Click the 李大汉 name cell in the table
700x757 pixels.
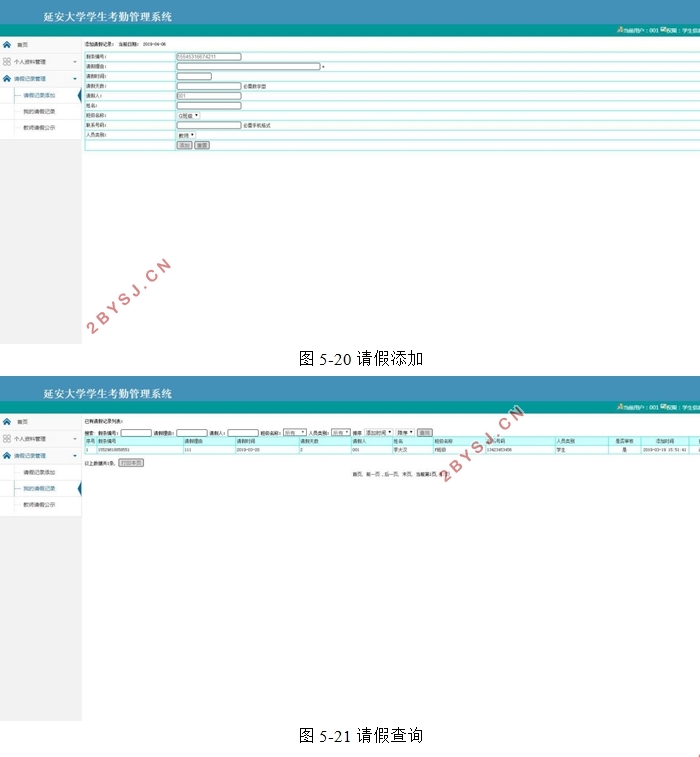(412, 450)
